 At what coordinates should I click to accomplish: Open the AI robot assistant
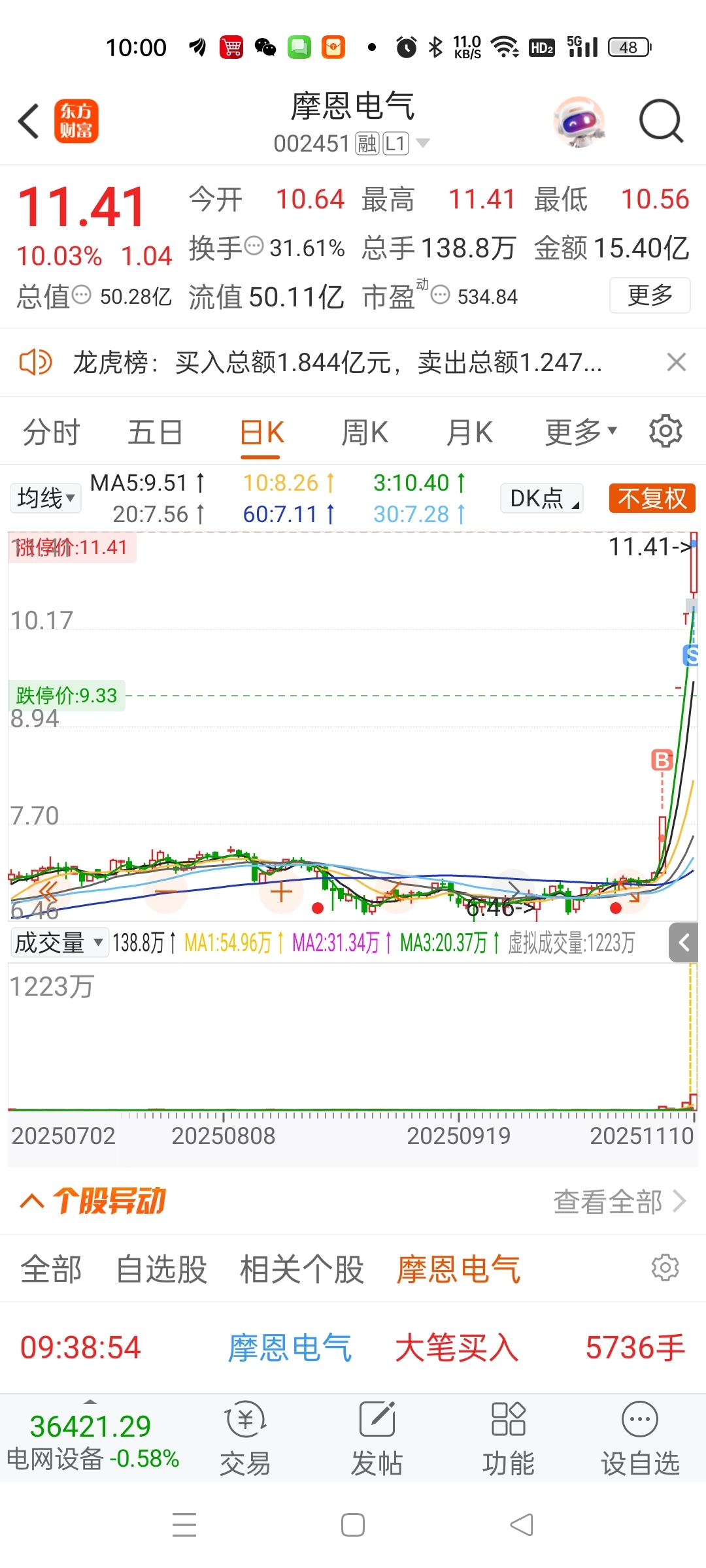click(x=579, y=122)
